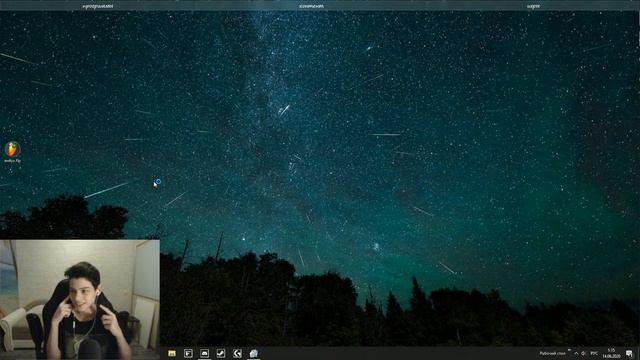Click the Рабочий стол taskbar toolbar label
This screenshot has width=640, height=360.
(x=552, y=353)
